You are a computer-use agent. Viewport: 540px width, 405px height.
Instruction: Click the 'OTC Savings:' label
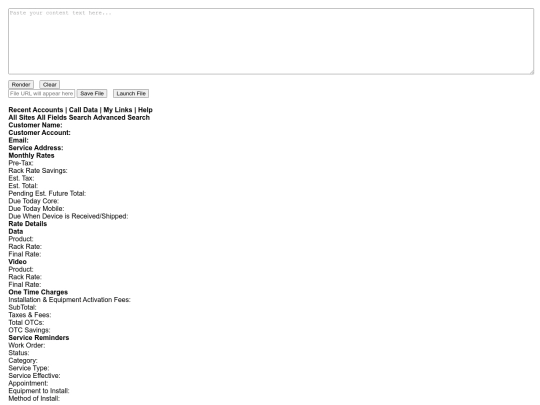pyautogui.click(x=29, y=330)
